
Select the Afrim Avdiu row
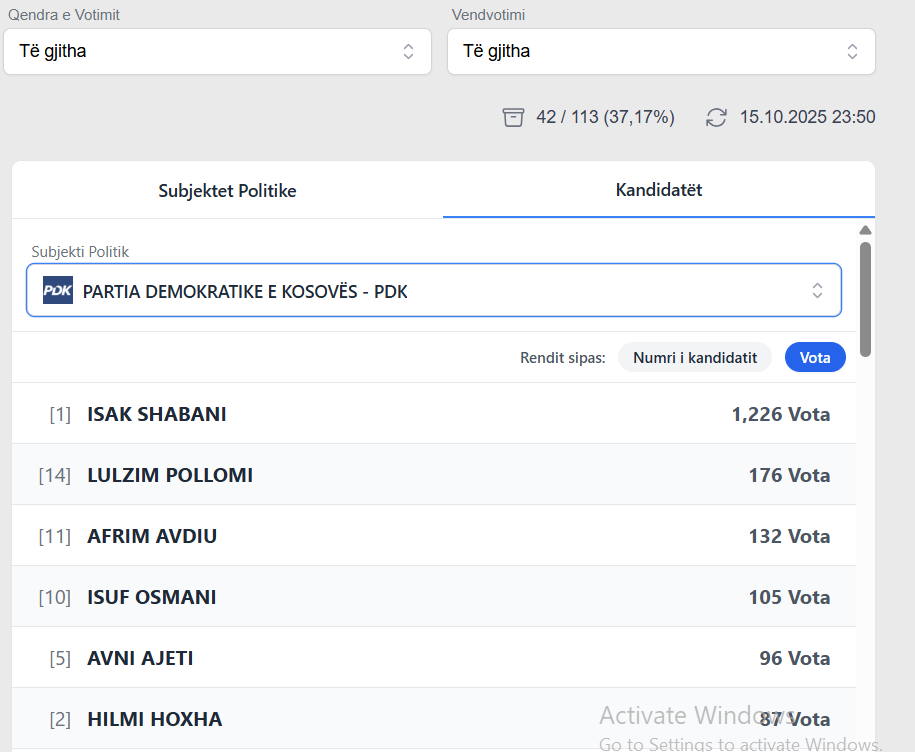[433, 536]
